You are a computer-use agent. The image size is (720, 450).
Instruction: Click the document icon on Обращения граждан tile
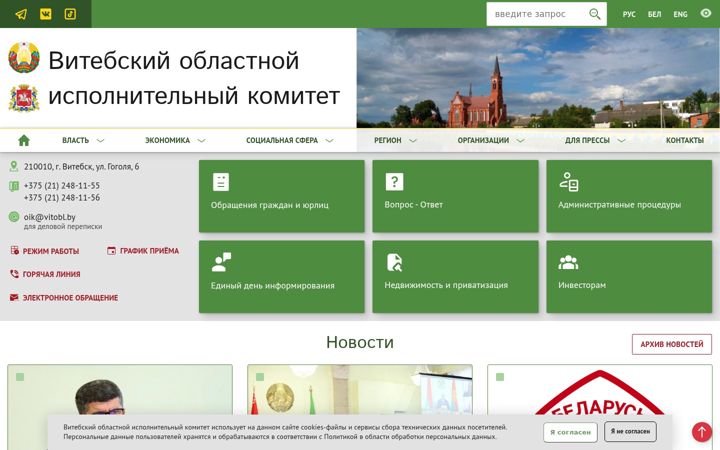click(x=221, y=182)
